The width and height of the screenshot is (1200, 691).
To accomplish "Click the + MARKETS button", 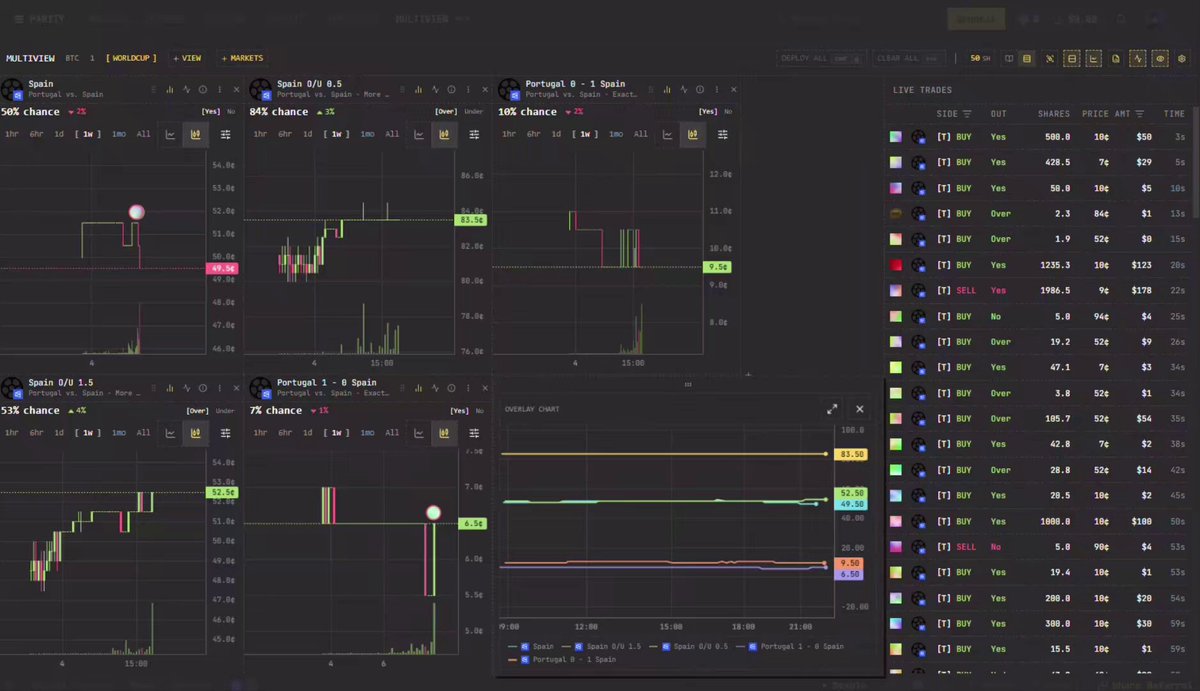I will pyautogui.click(x=241, y=58).
